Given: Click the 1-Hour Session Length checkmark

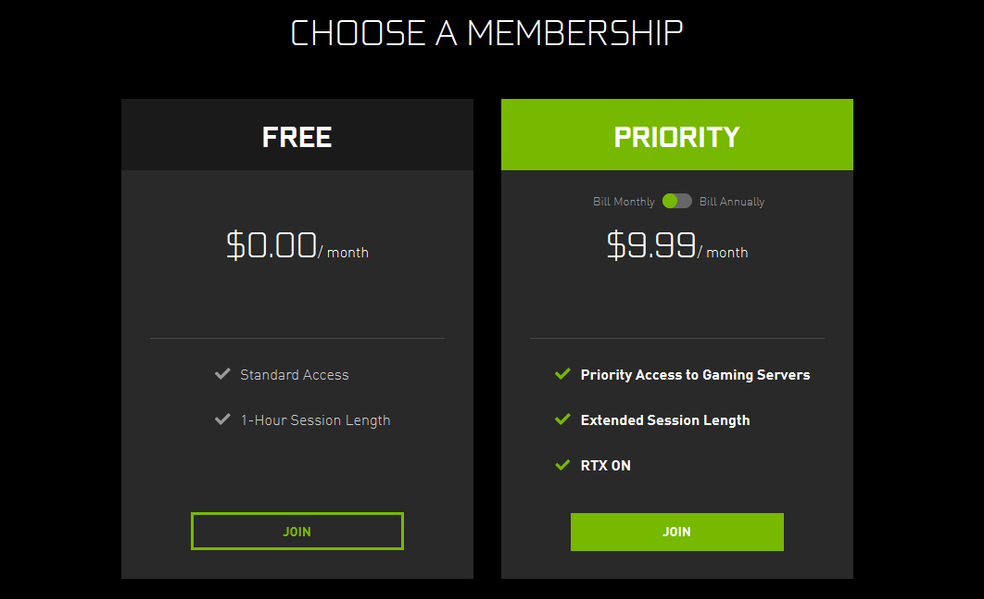Looking at the screenshot, I should coord(222,420).
